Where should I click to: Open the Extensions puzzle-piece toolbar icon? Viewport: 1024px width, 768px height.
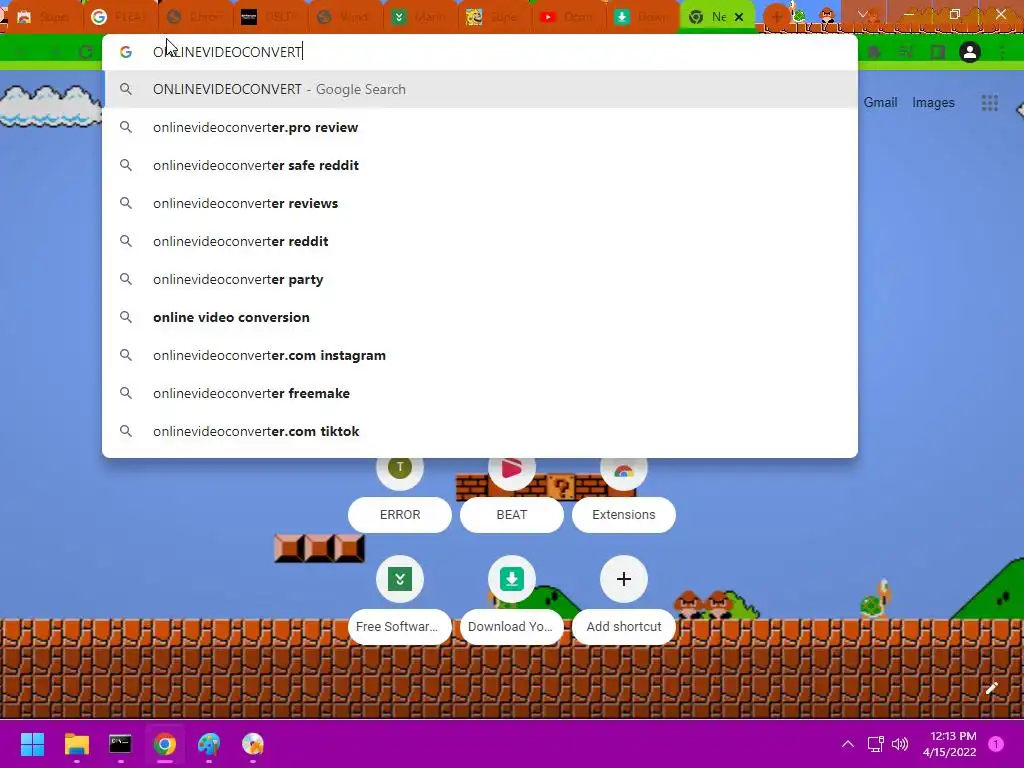(874, 52)
